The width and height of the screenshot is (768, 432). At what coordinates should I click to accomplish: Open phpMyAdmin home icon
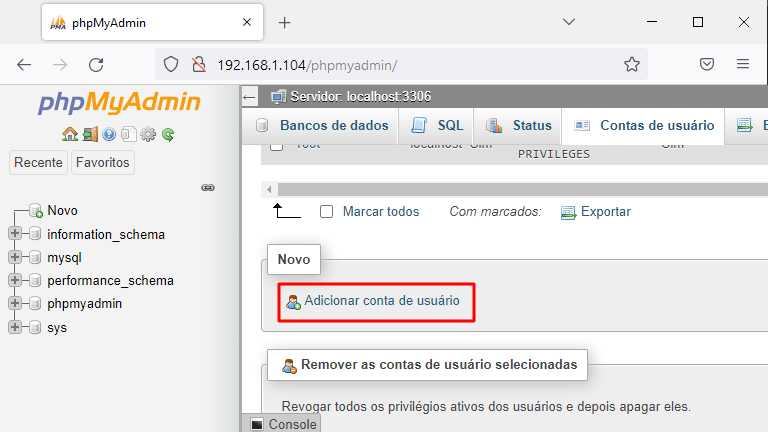click(x=70, y=134)
